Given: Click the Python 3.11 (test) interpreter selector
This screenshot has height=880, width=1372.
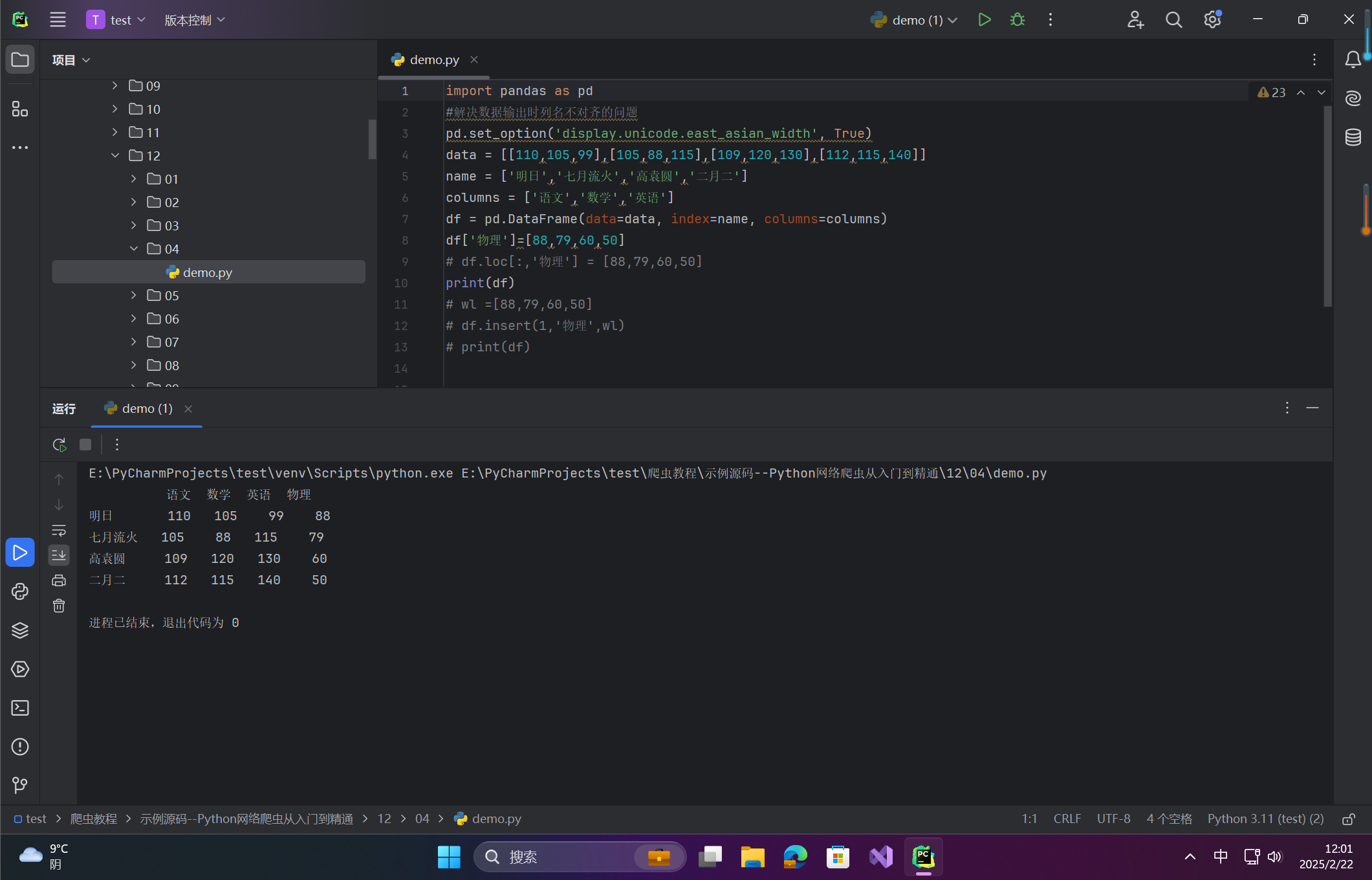Looking at the screenshot, I should [1265, 819].
